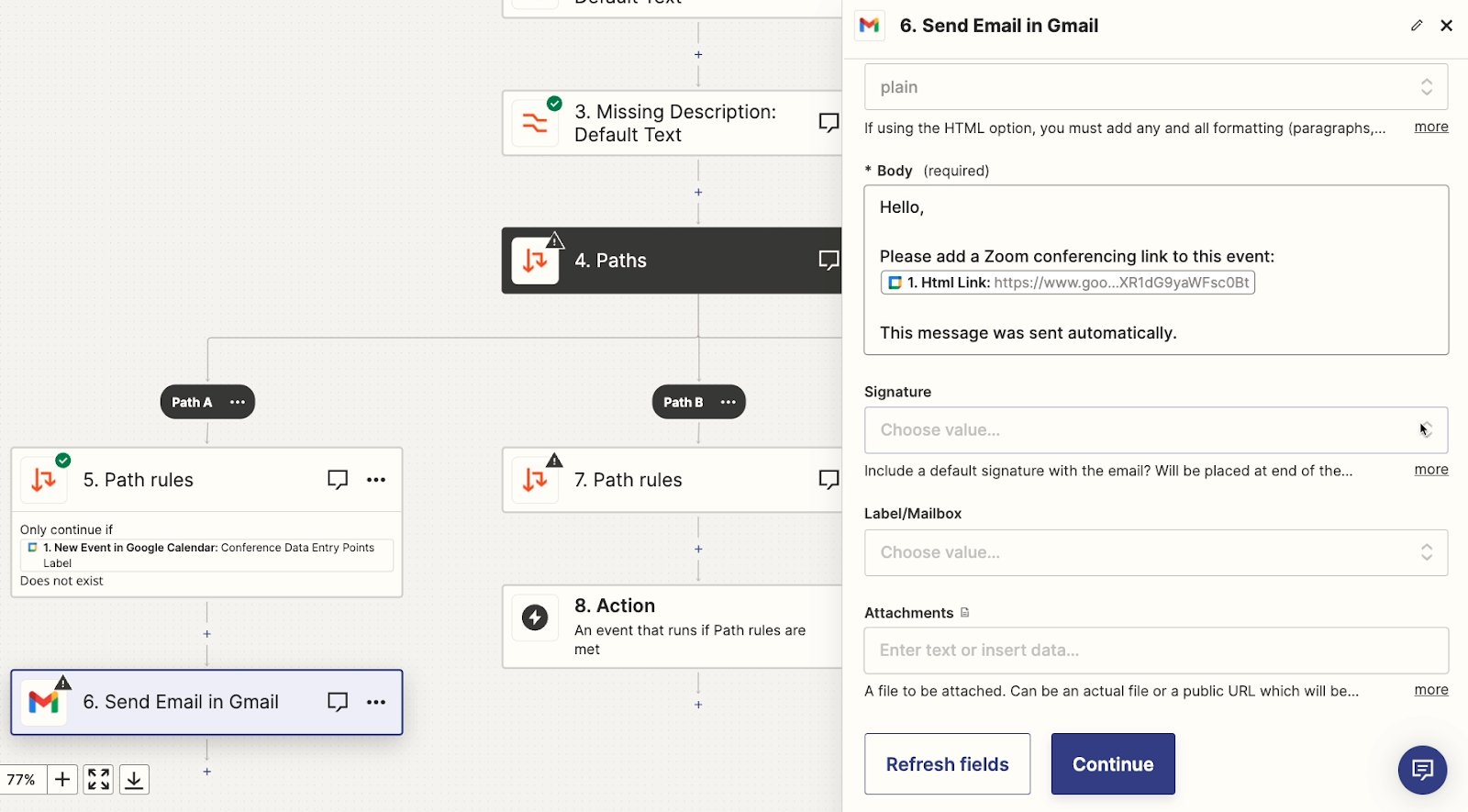This screenshot has width=1468, height=812.
Task: Click the 77% zoom level indicator
Action: 21,780
